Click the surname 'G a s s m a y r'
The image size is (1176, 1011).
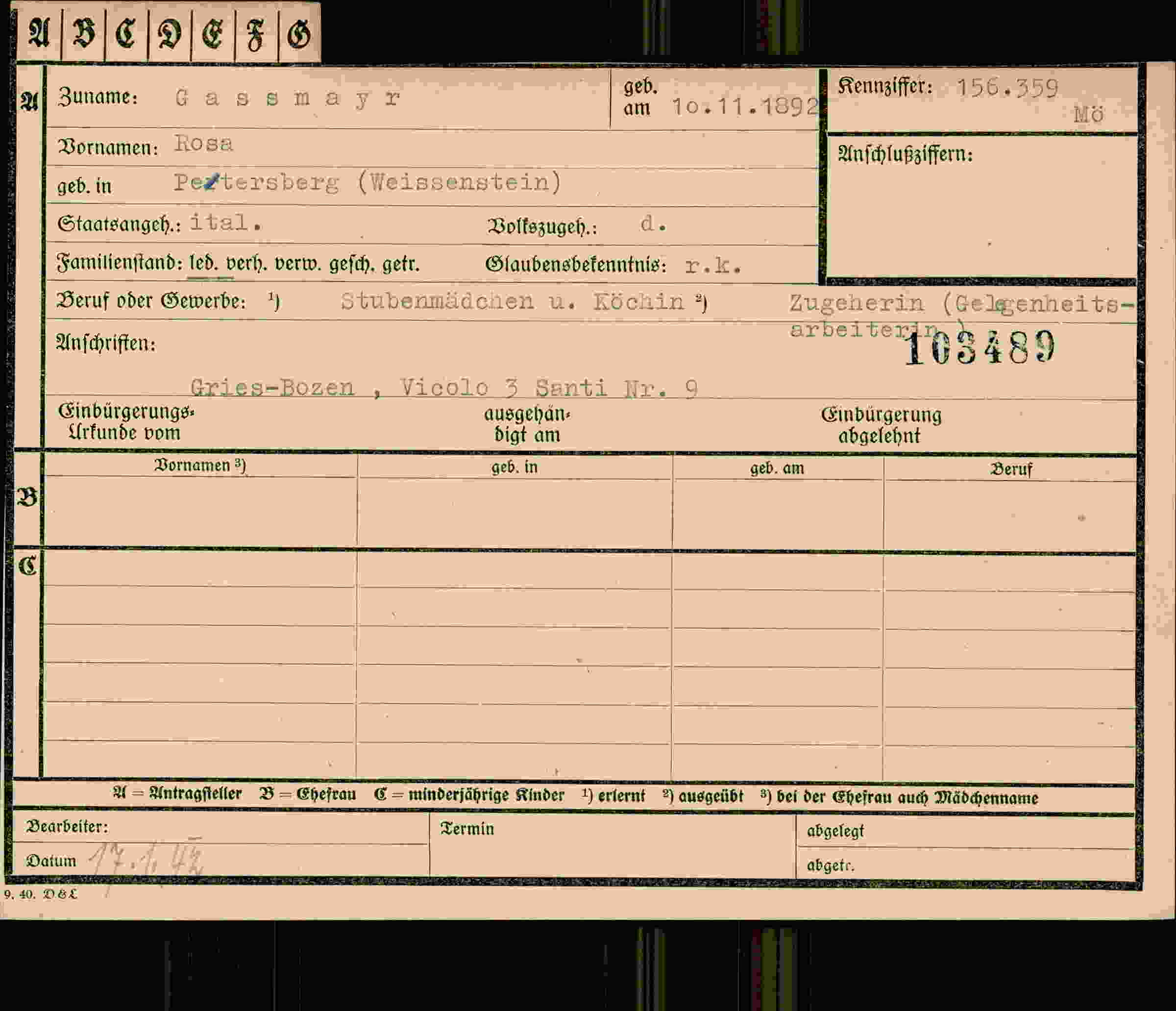(x=288, y=98)
